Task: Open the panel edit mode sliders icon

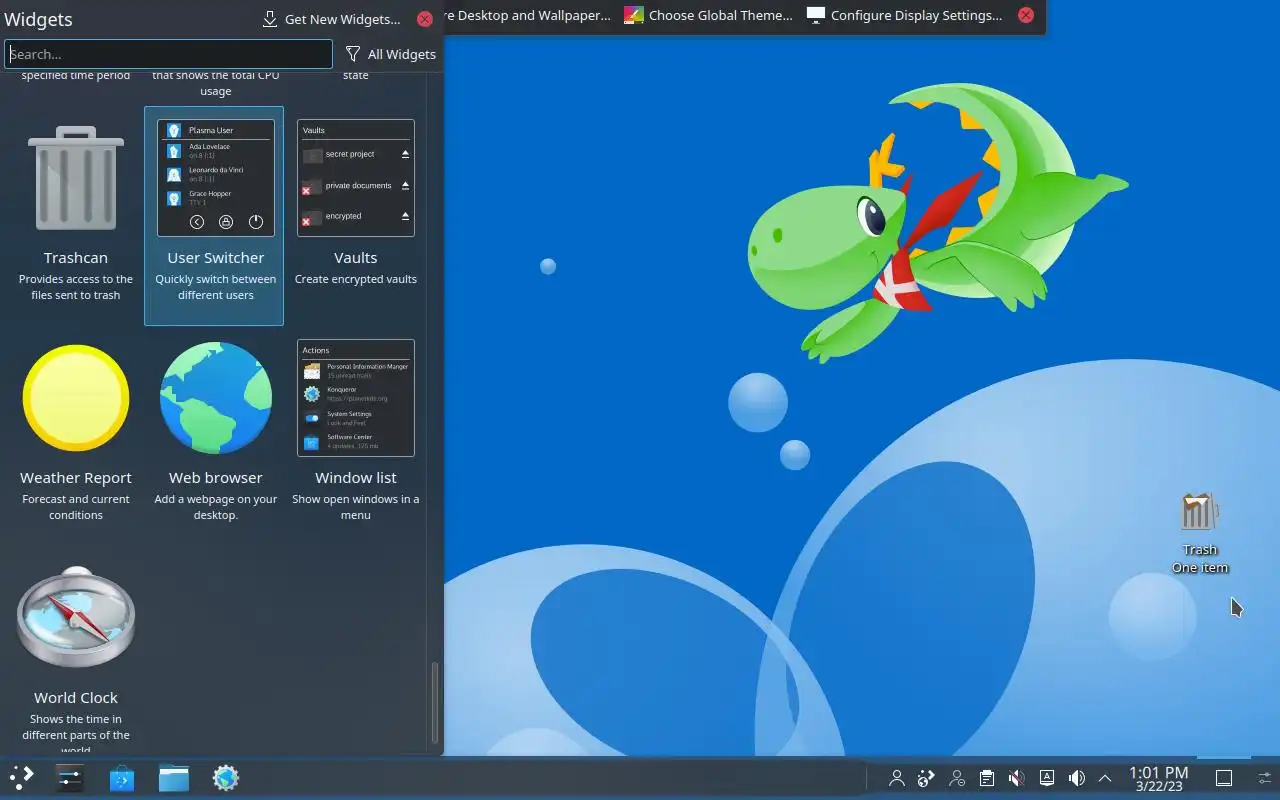Action: click(x=1265, y=778)
